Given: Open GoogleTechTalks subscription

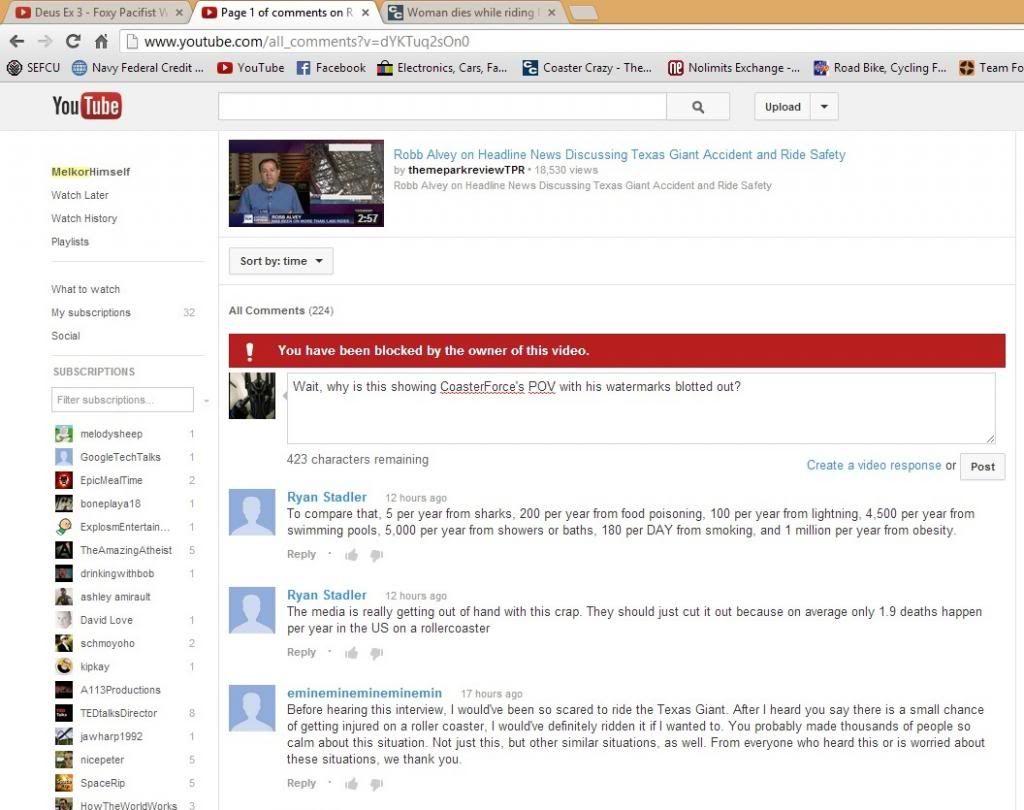Looking at the screenshot, I should (120, 457).
